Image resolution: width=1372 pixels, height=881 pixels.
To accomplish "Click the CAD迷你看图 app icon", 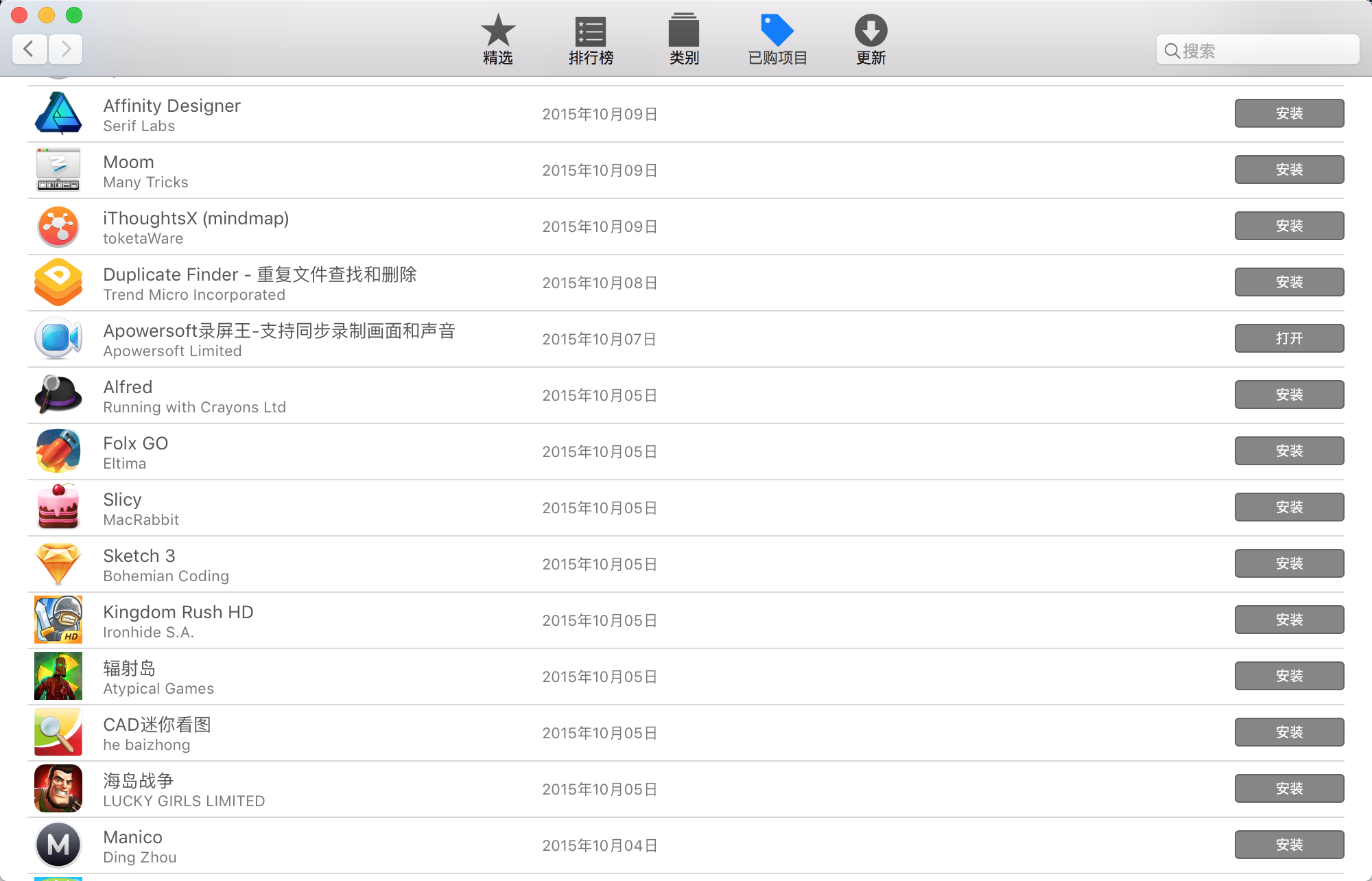I will pos(58,732).
